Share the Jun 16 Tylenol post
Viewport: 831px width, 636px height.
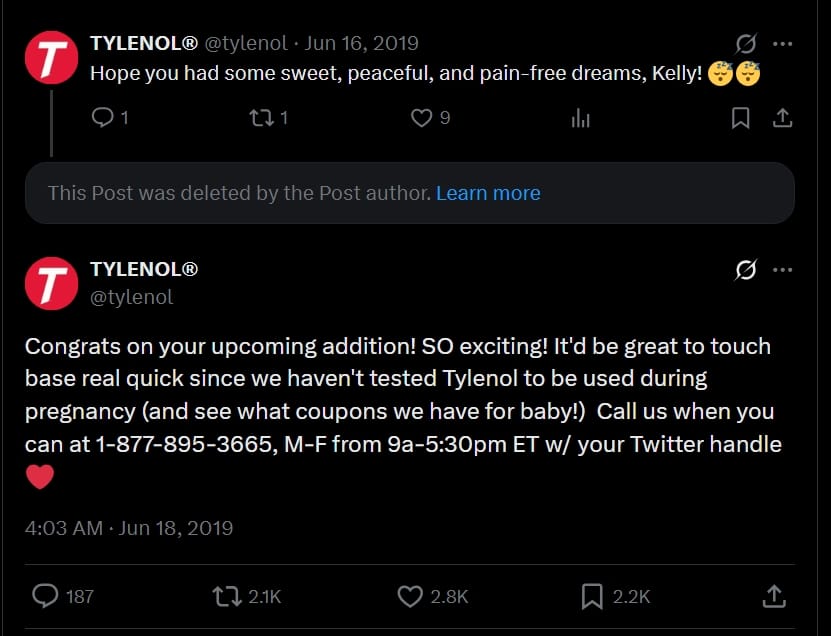782,118
